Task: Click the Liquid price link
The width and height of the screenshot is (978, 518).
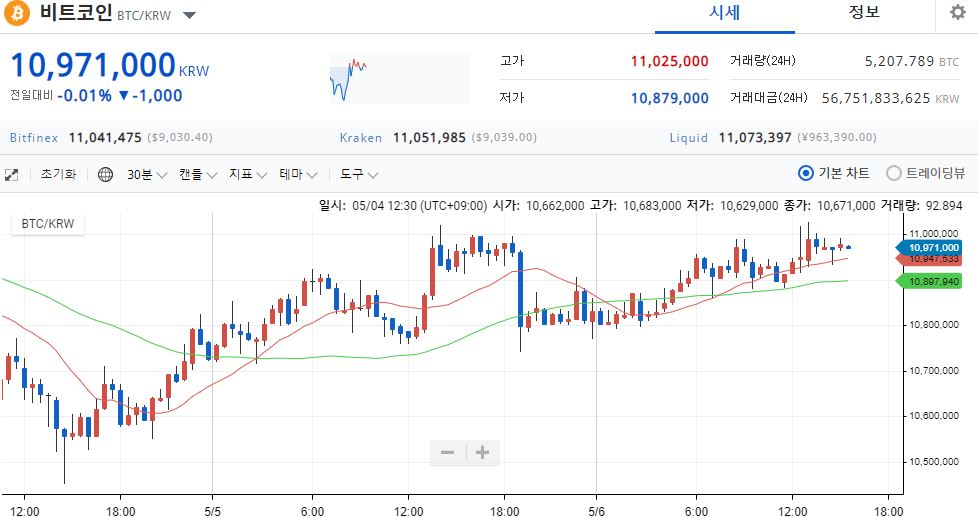Action: point(773,137)
